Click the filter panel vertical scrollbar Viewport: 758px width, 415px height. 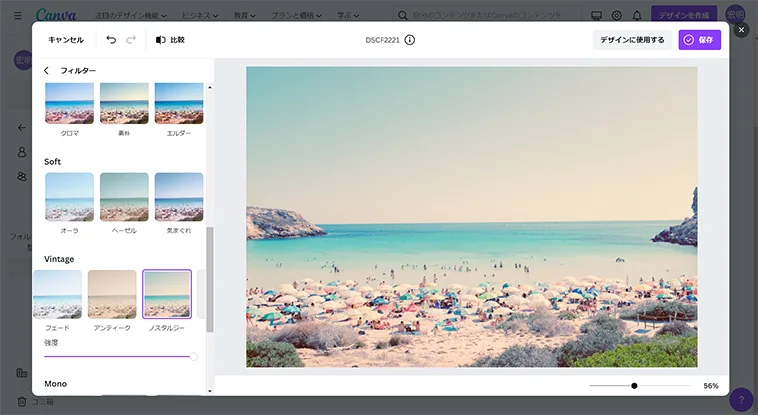[209, 278]
